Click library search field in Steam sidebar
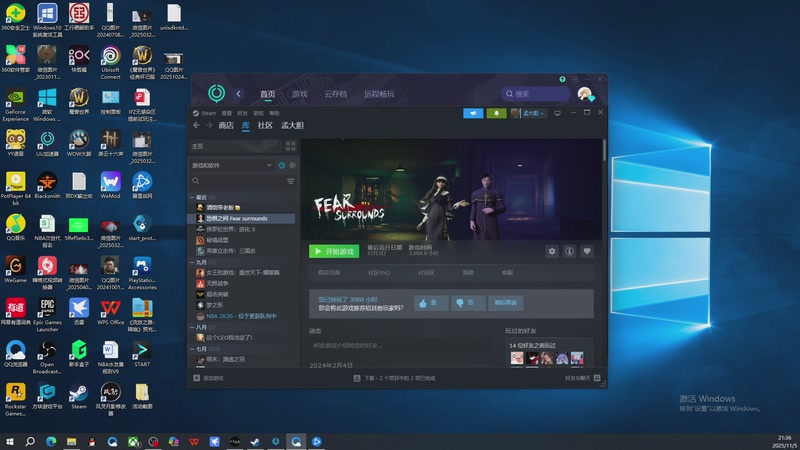The width and height of the screenshot is (800, 450). 237,181
